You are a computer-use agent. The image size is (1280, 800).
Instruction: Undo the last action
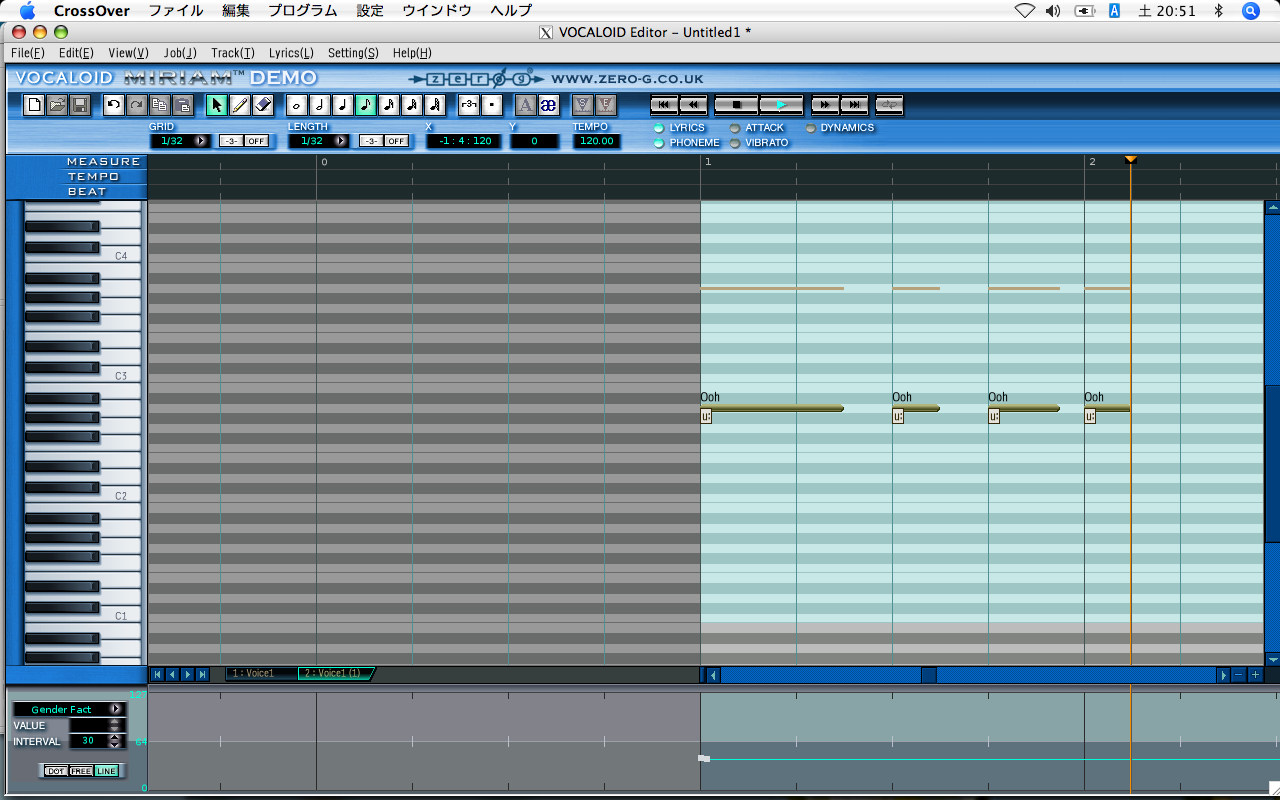click(x=113, y=105)
